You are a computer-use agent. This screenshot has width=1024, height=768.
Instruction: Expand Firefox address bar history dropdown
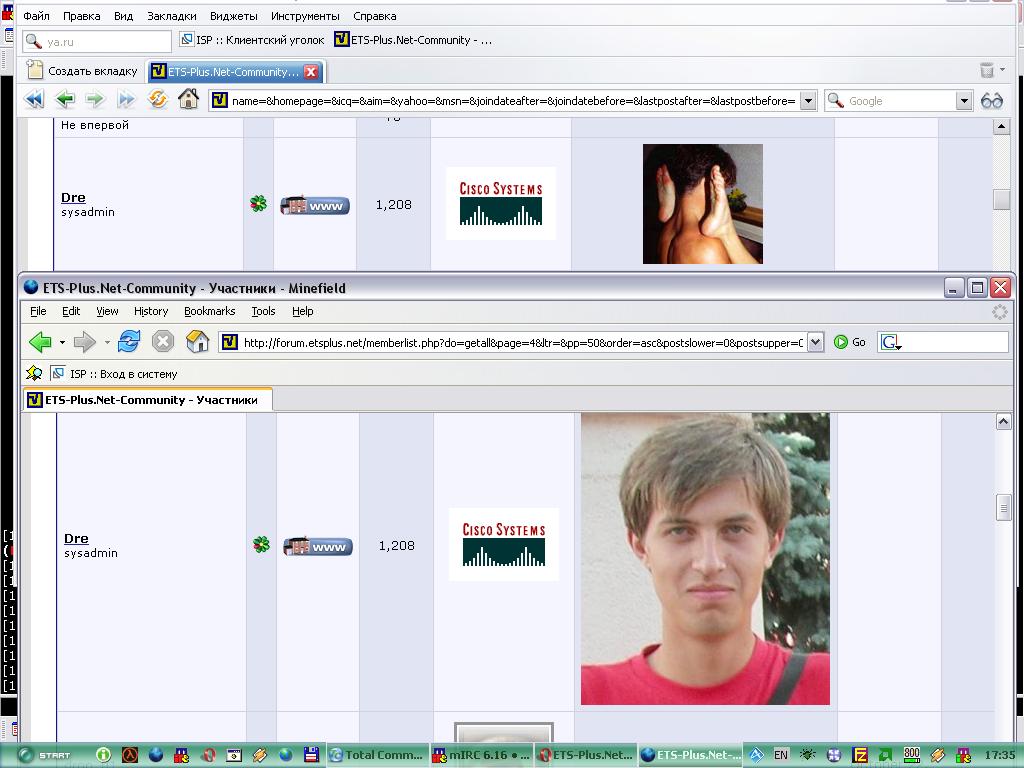click(x=815, y=342)
